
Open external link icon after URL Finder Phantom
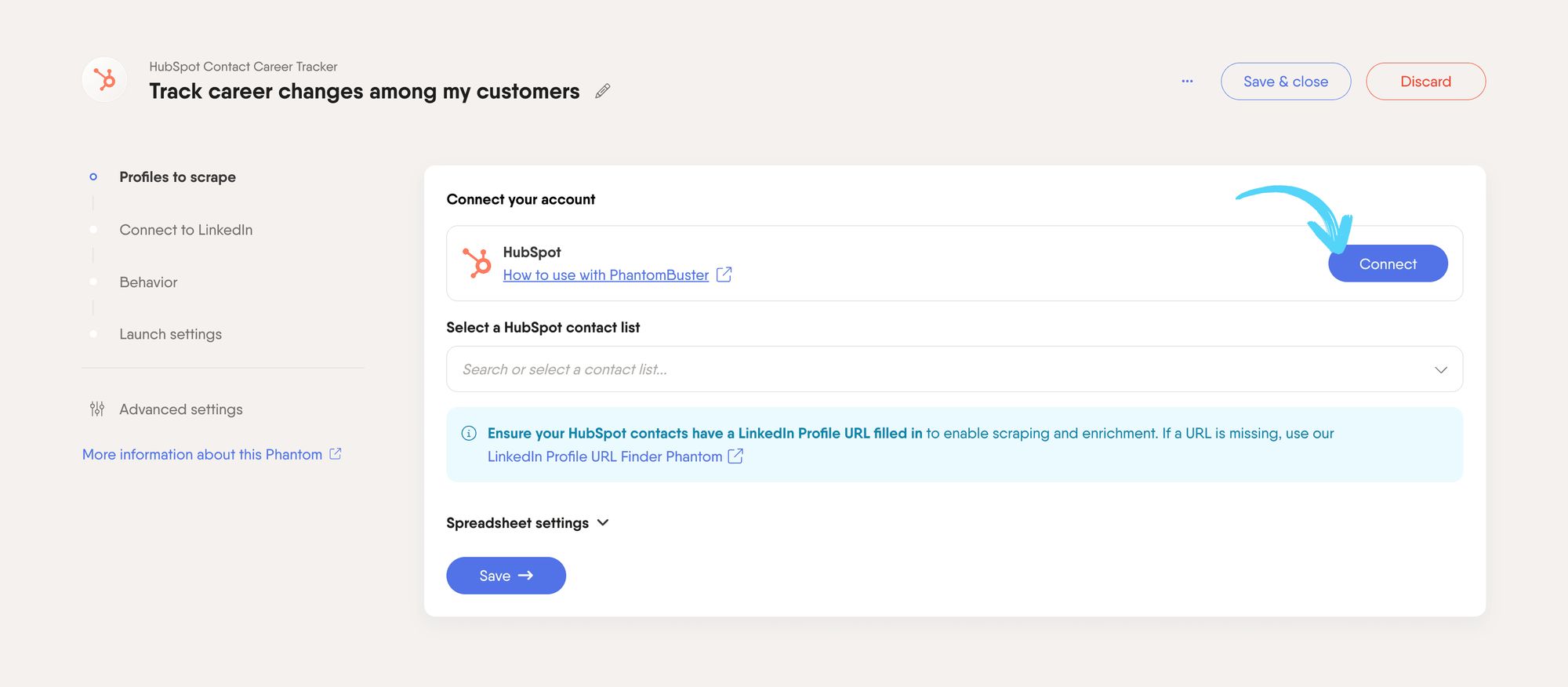point(735,456)
